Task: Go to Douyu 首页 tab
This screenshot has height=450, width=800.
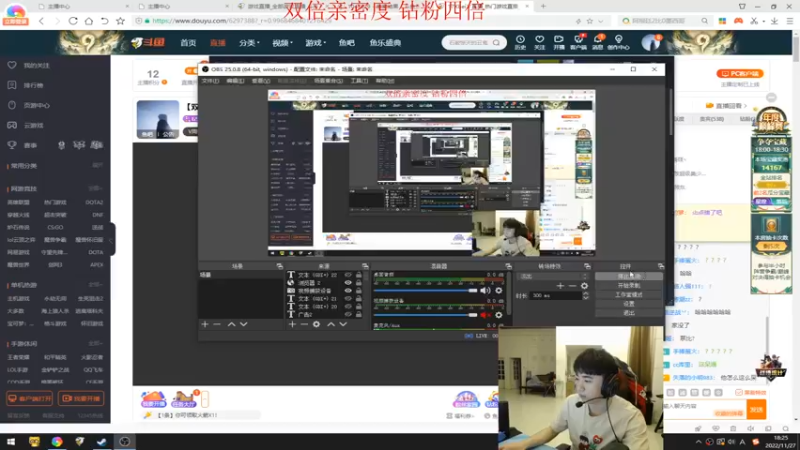Action: click(188, 43)
